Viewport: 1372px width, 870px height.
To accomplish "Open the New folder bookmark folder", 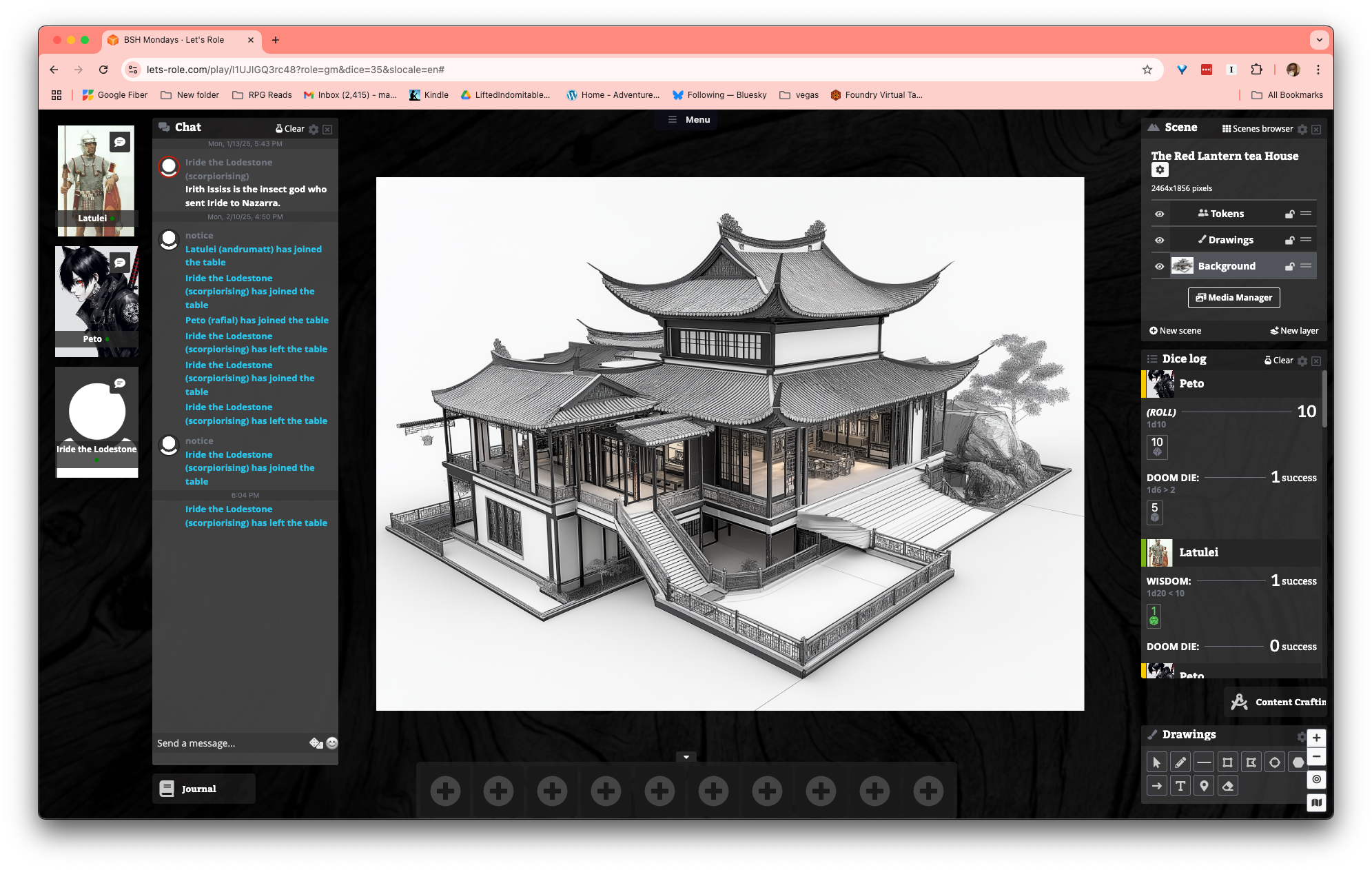I will [190, 95].
